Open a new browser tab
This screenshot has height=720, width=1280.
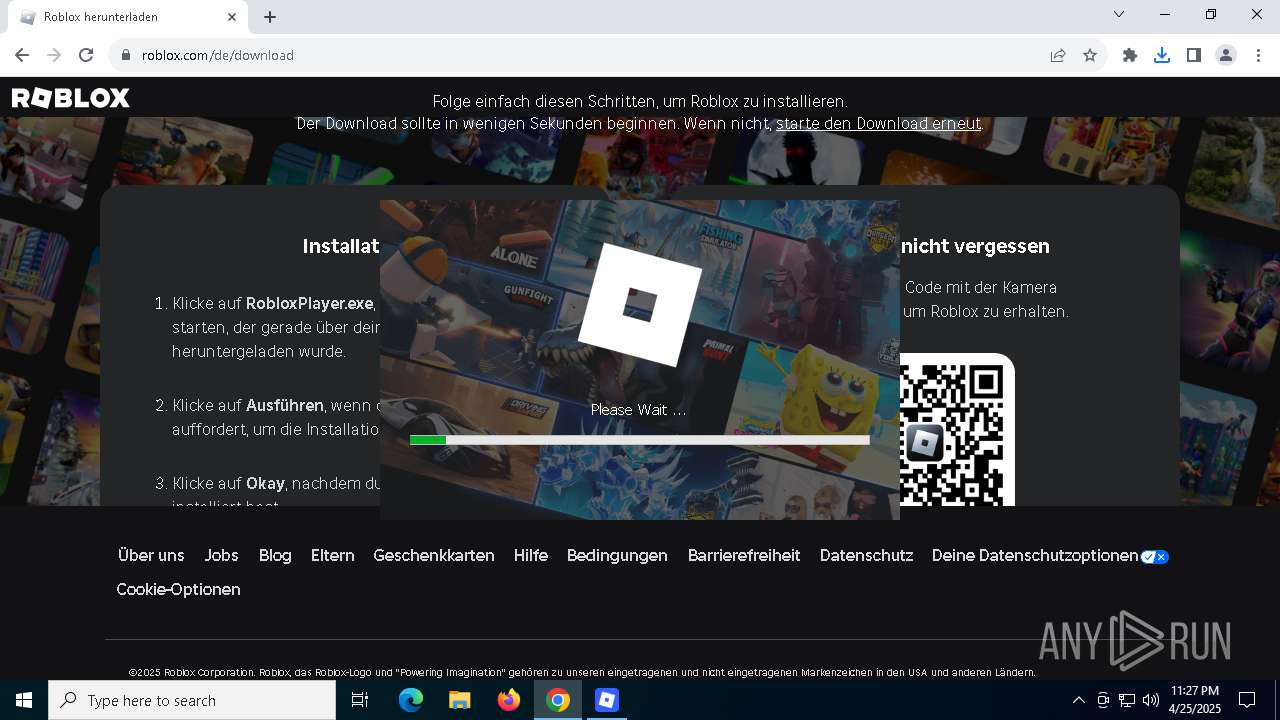coord(270,17)
